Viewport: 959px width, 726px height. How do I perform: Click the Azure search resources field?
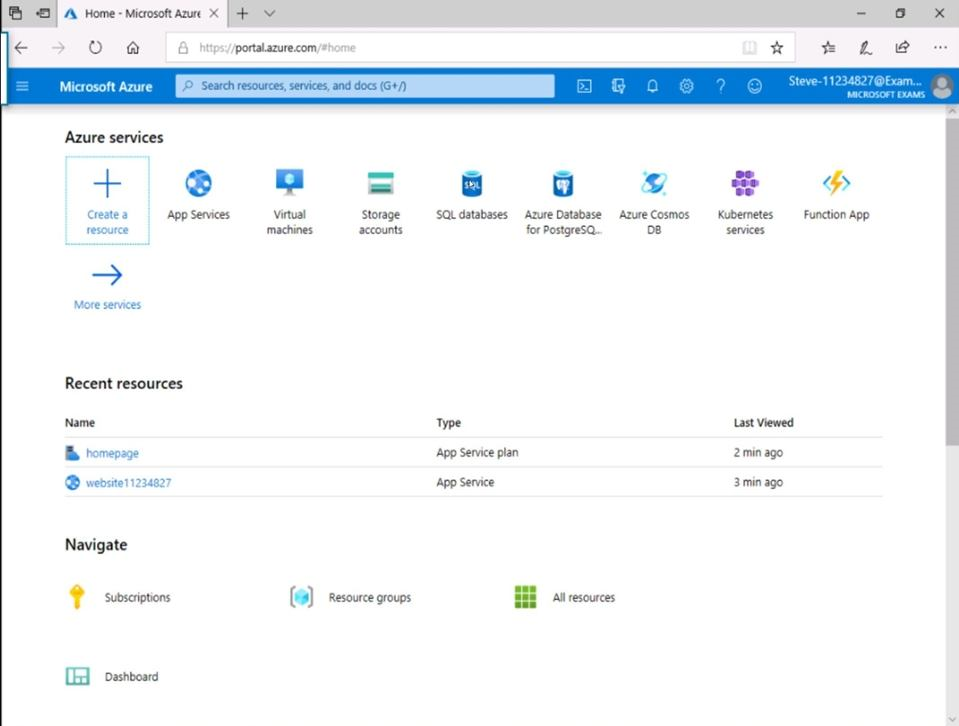[x=365, y=86]
